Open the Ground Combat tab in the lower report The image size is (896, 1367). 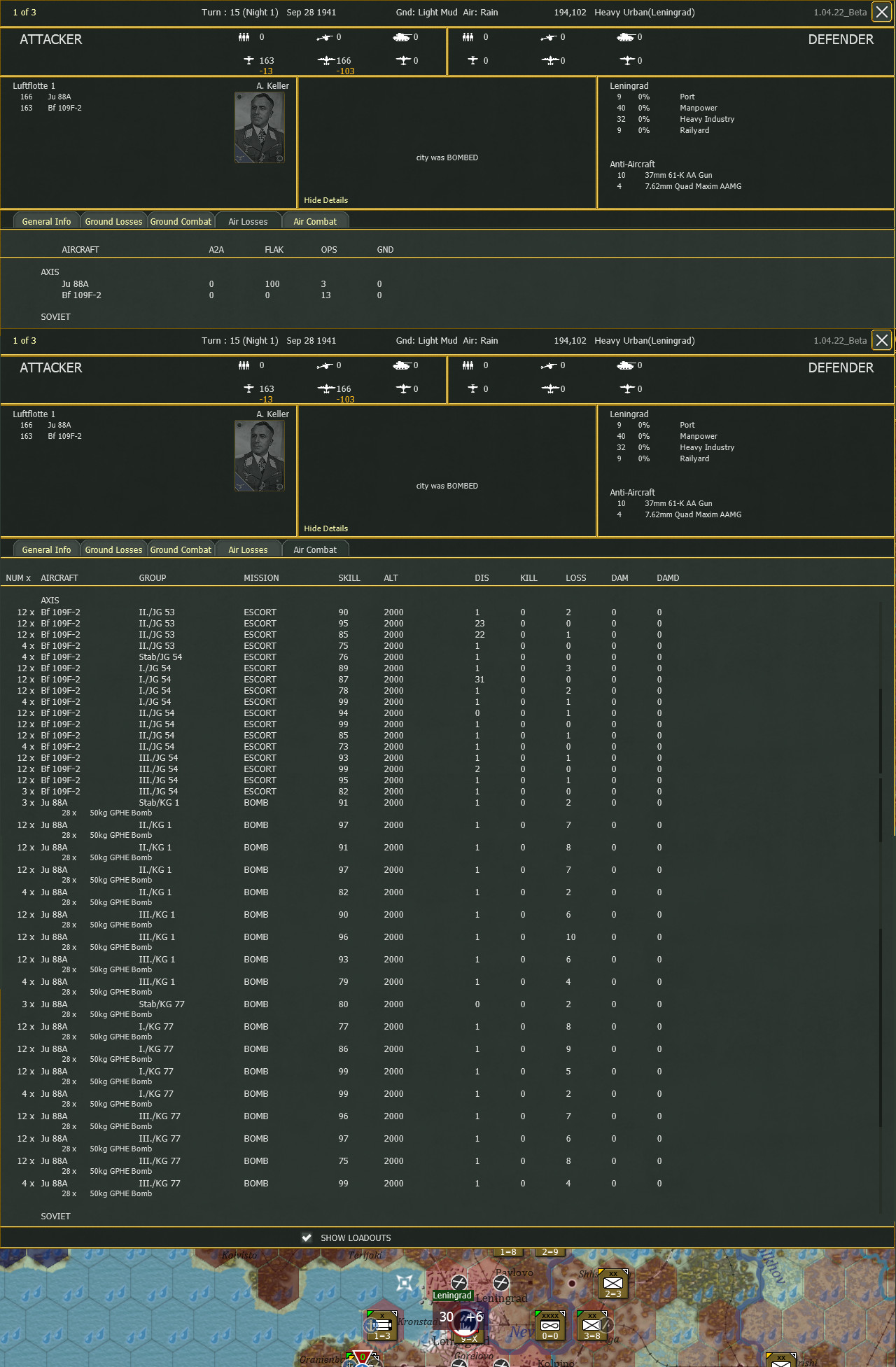pos(181,549)
